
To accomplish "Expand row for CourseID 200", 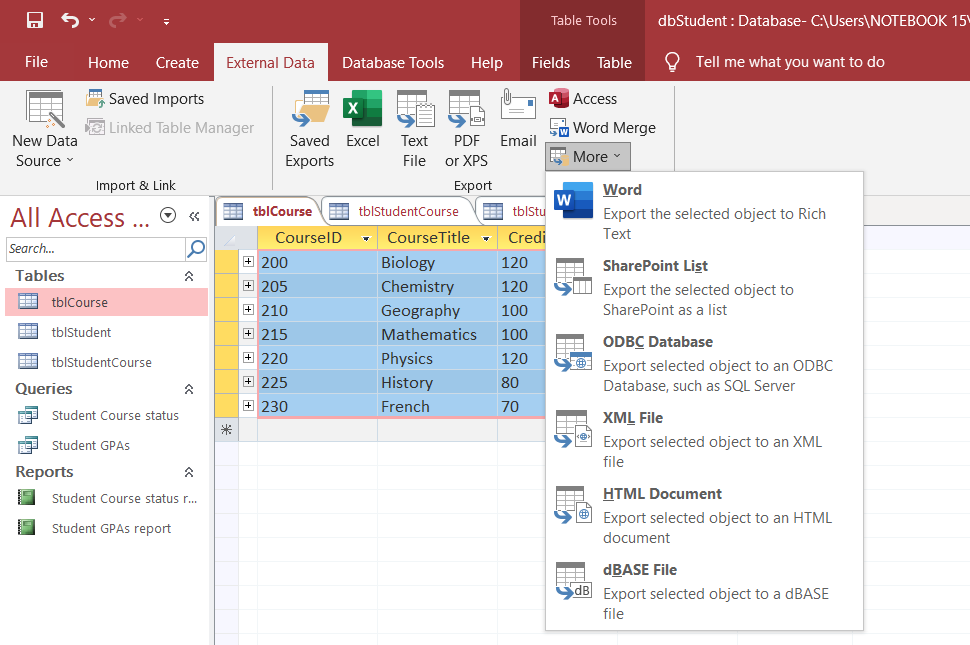I will (248, 262).
